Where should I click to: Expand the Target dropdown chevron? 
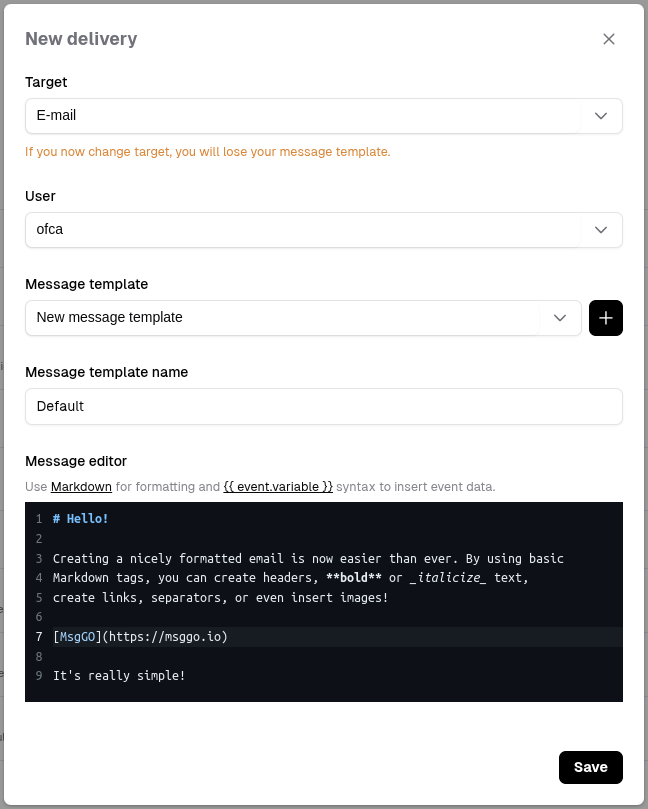[x=601, y=116]
